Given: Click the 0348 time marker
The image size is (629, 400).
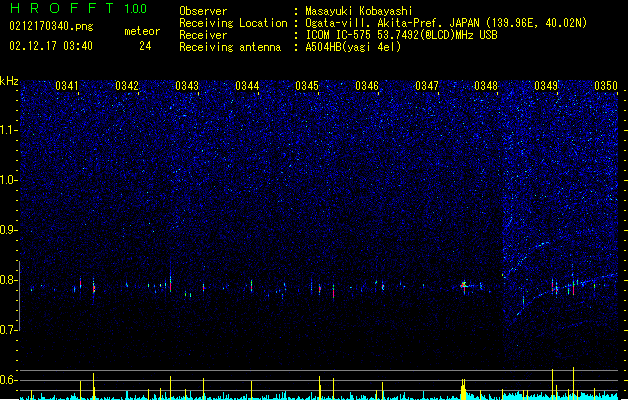Looking at the screenshot, I should click(x=486, y=86).
